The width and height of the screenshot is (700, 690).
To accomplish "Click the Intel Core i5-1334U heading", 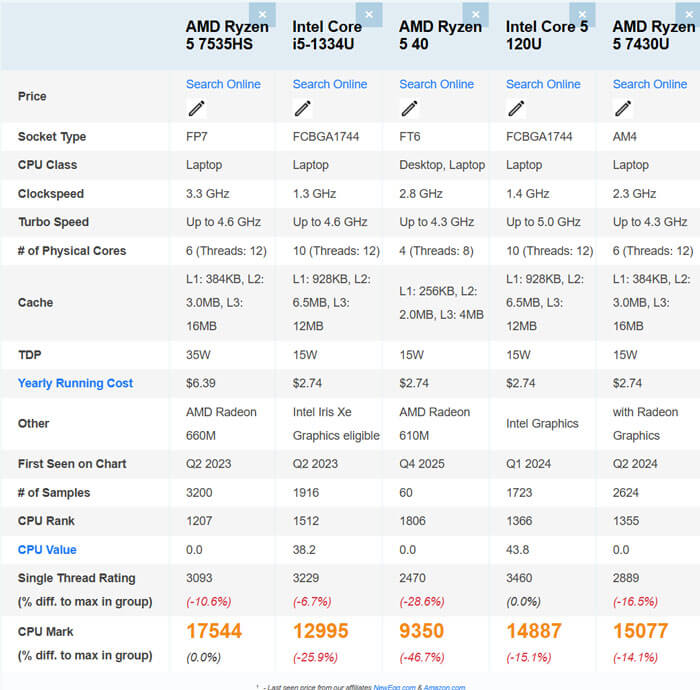I will click(x=327, y=35).
